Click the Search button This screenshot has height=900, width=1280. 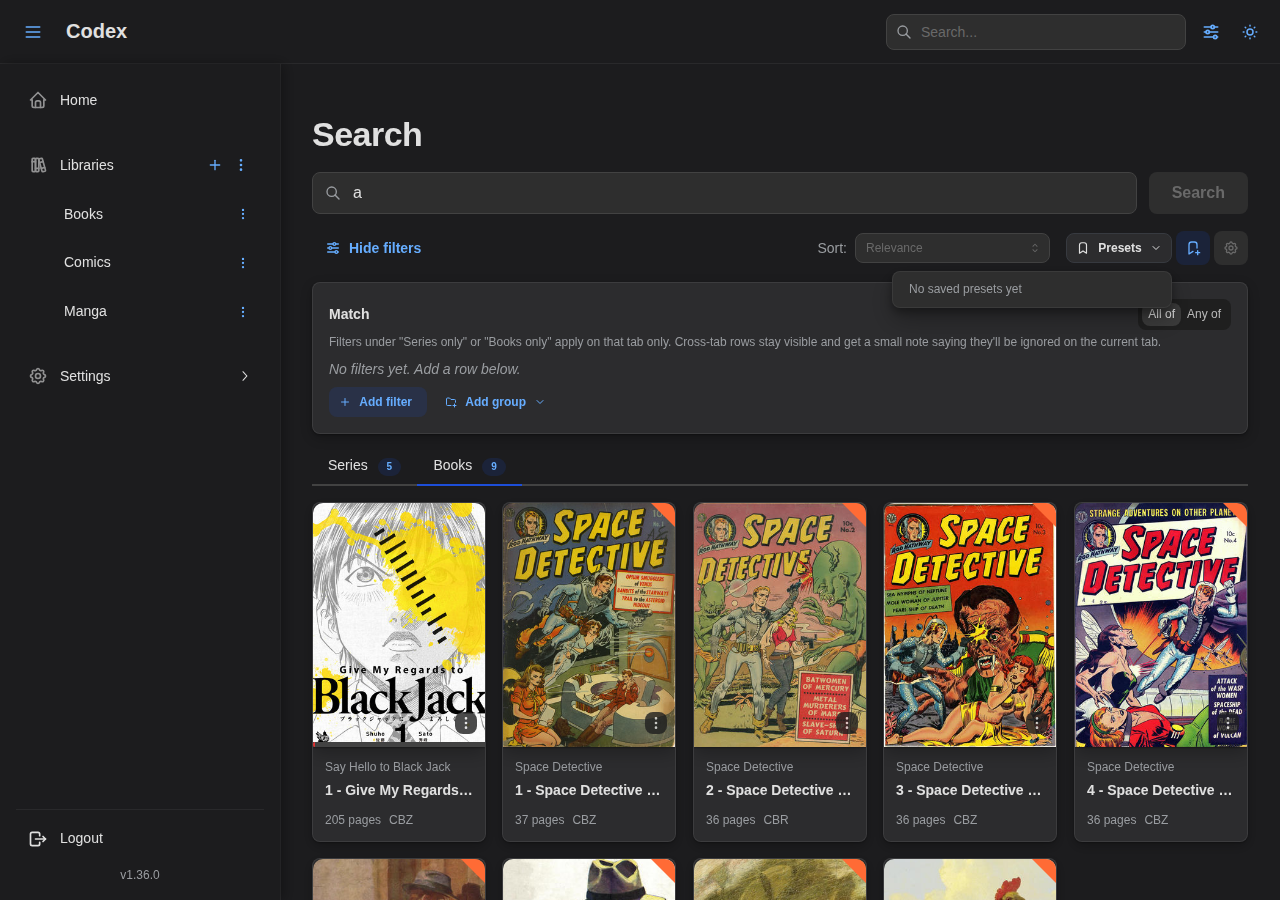coord(1198,193)
